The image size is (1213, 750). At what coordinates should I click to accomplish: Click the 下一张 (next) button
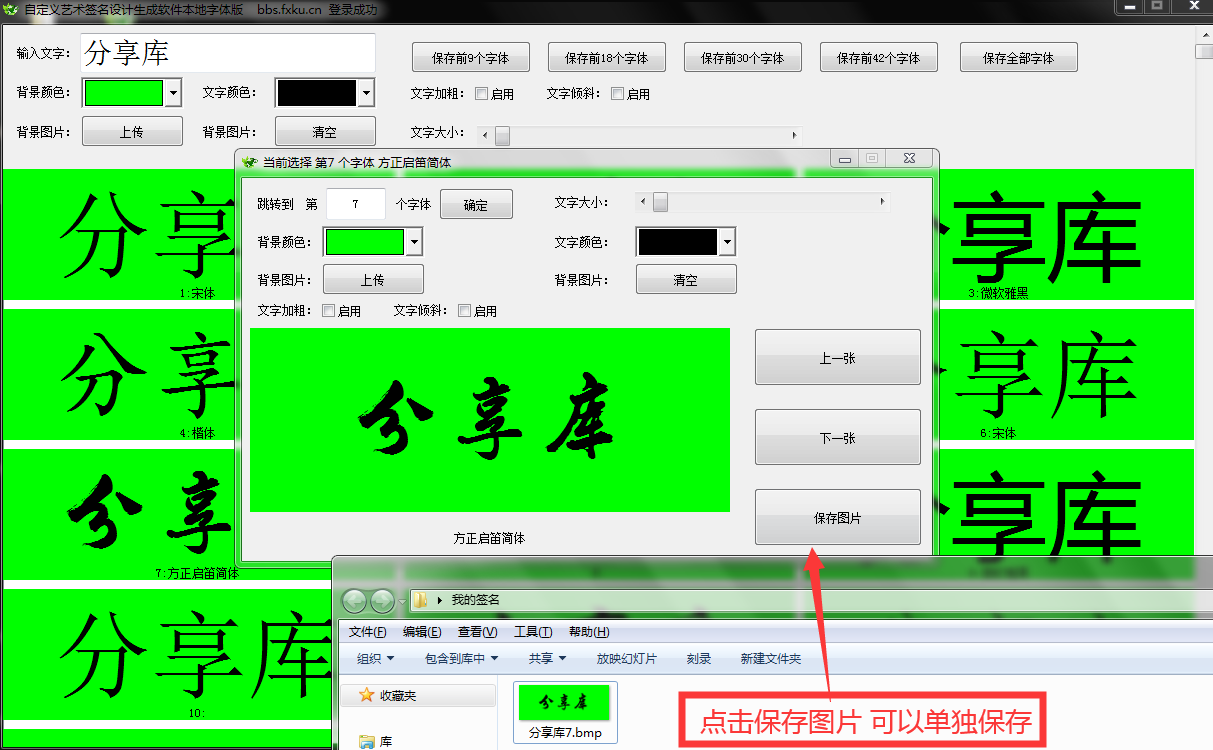(838, 437)
